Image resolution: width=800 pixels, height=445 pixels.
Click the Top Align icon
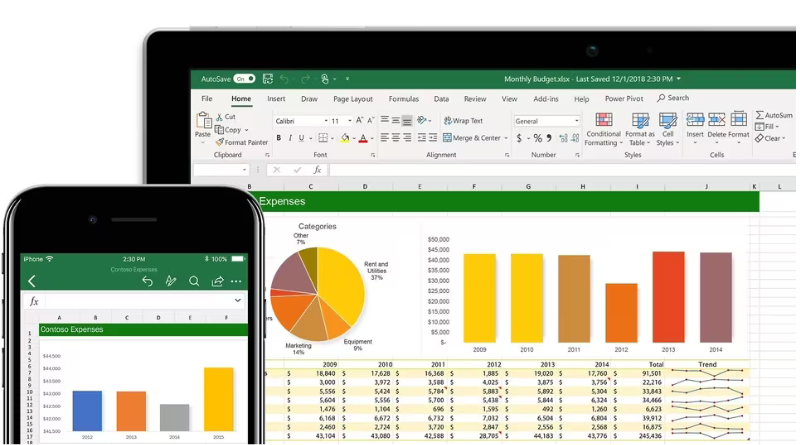coord(385,120)
